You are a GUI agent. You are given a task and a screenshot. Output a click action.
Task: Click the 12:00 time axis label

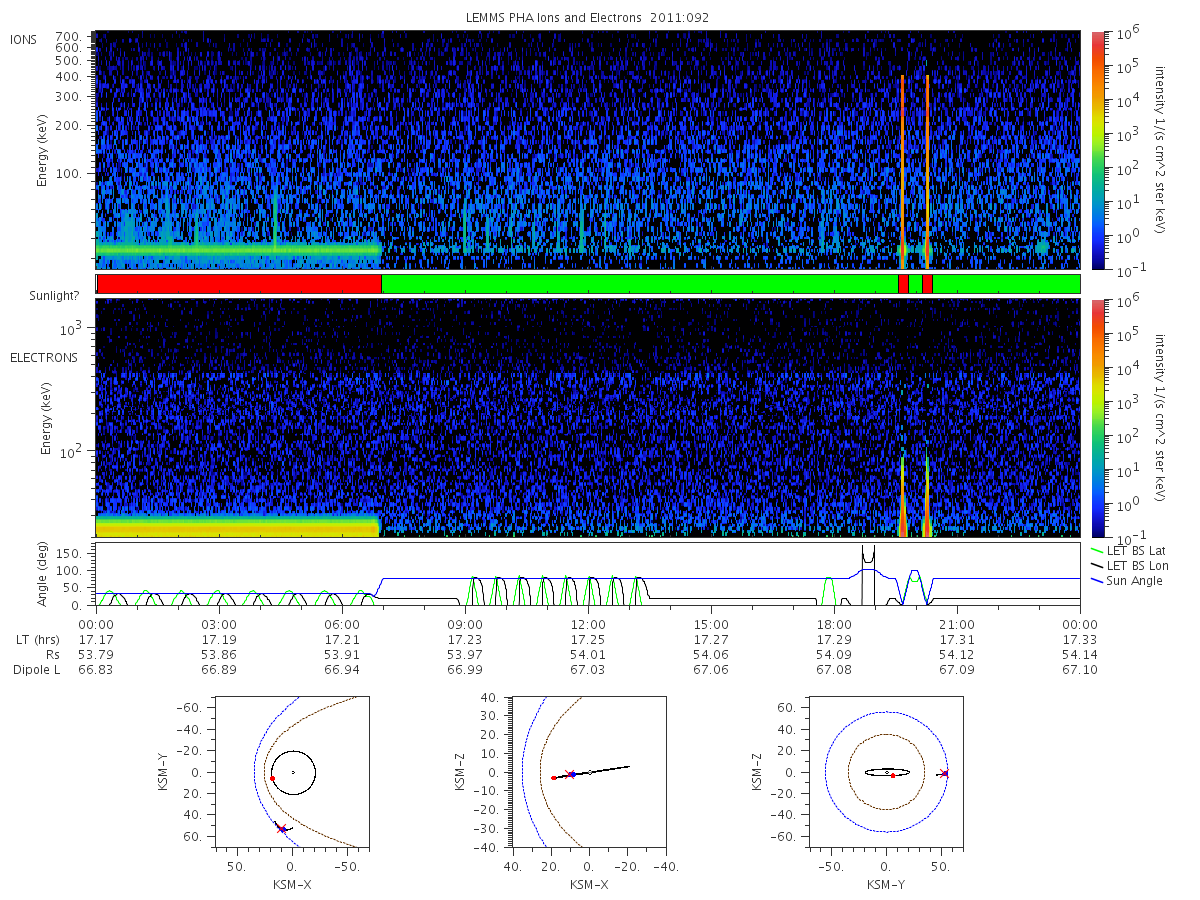coord(588,623)
